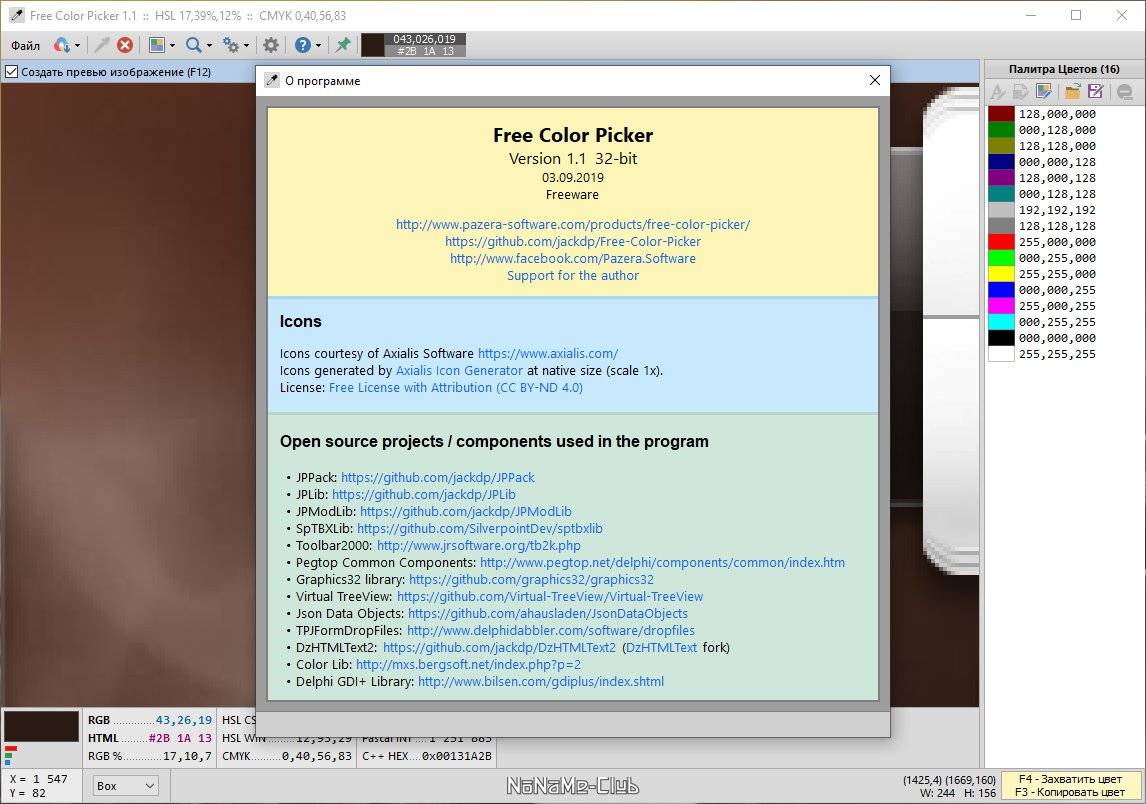Click the open palette folder icon
Screen dimensions: 1146x804
point(1072,91)
